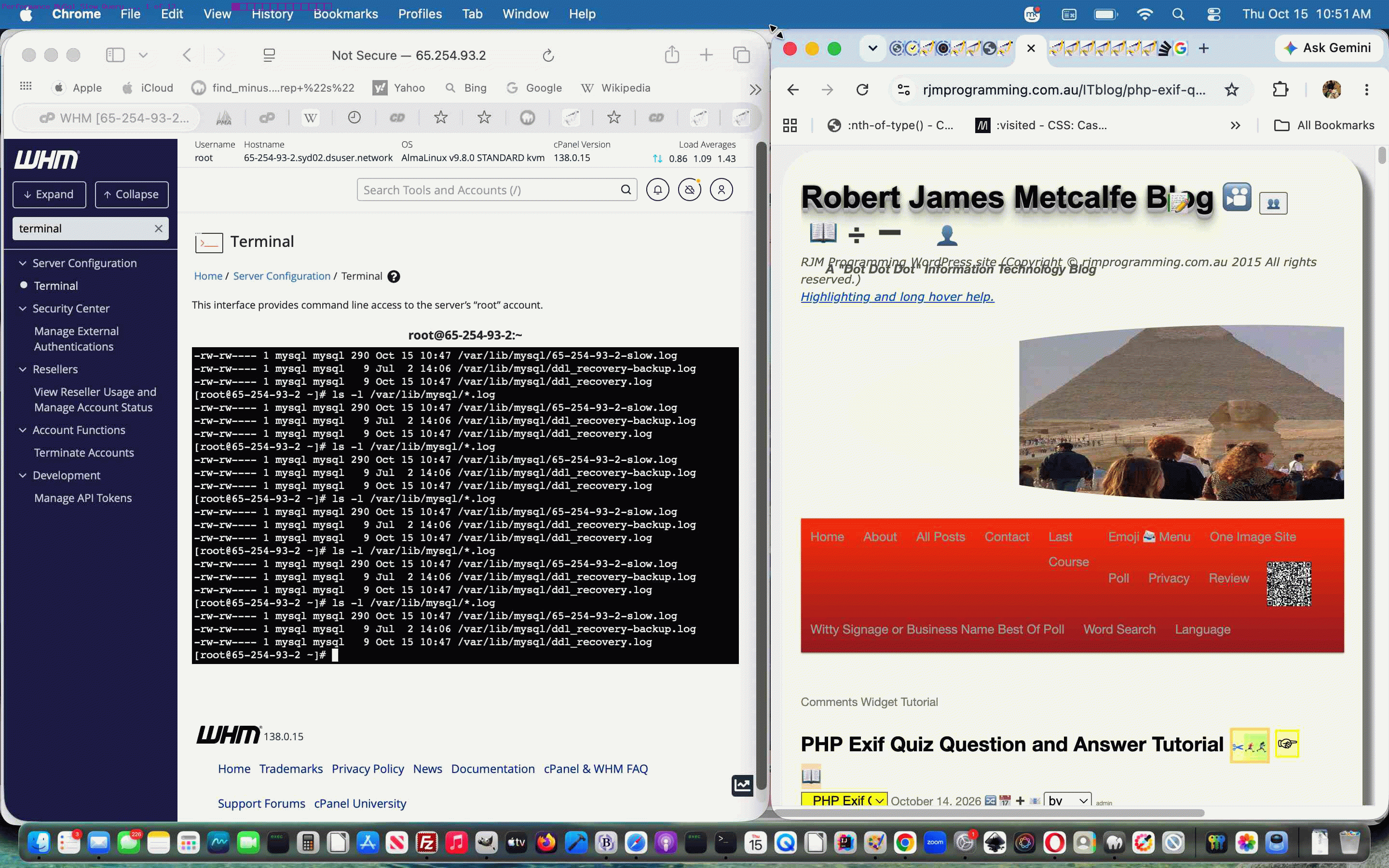Bookmark page with Chrome star icon

1232,90
